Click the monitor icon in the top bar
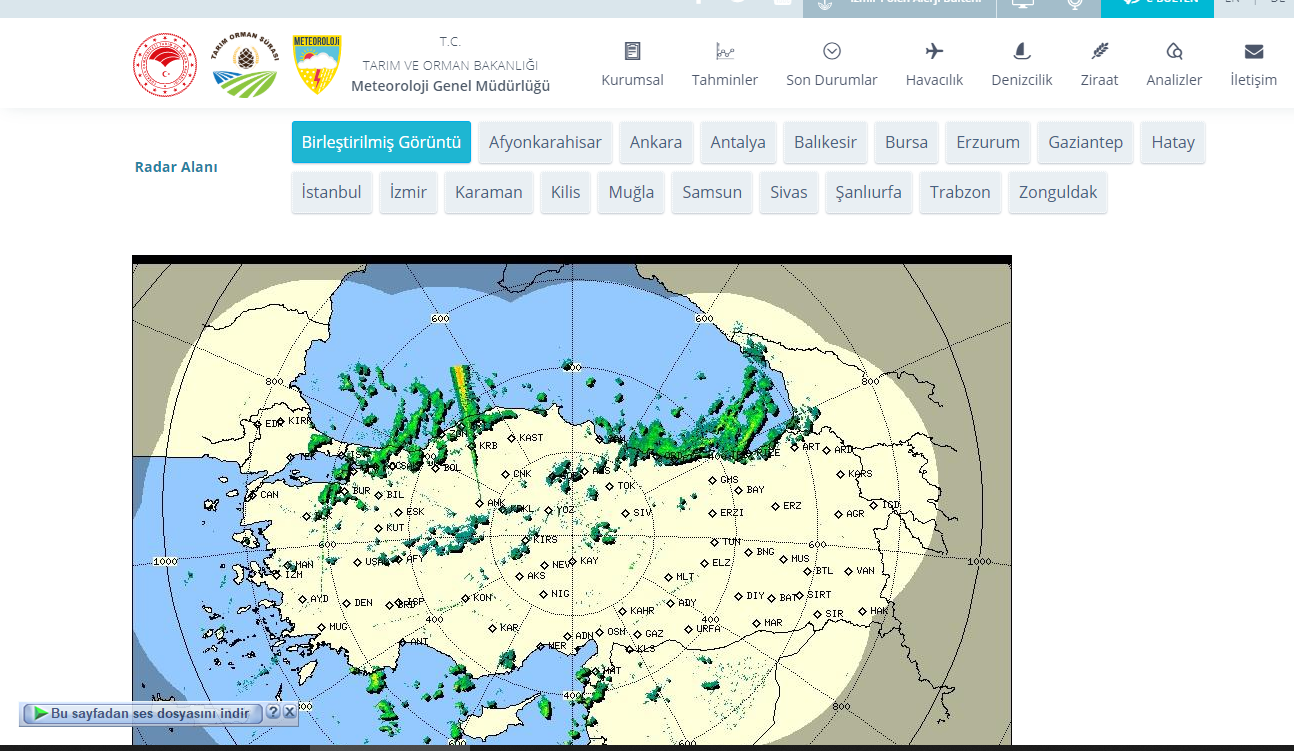Screen dimensions: 1294x751 pos(1022,3)
